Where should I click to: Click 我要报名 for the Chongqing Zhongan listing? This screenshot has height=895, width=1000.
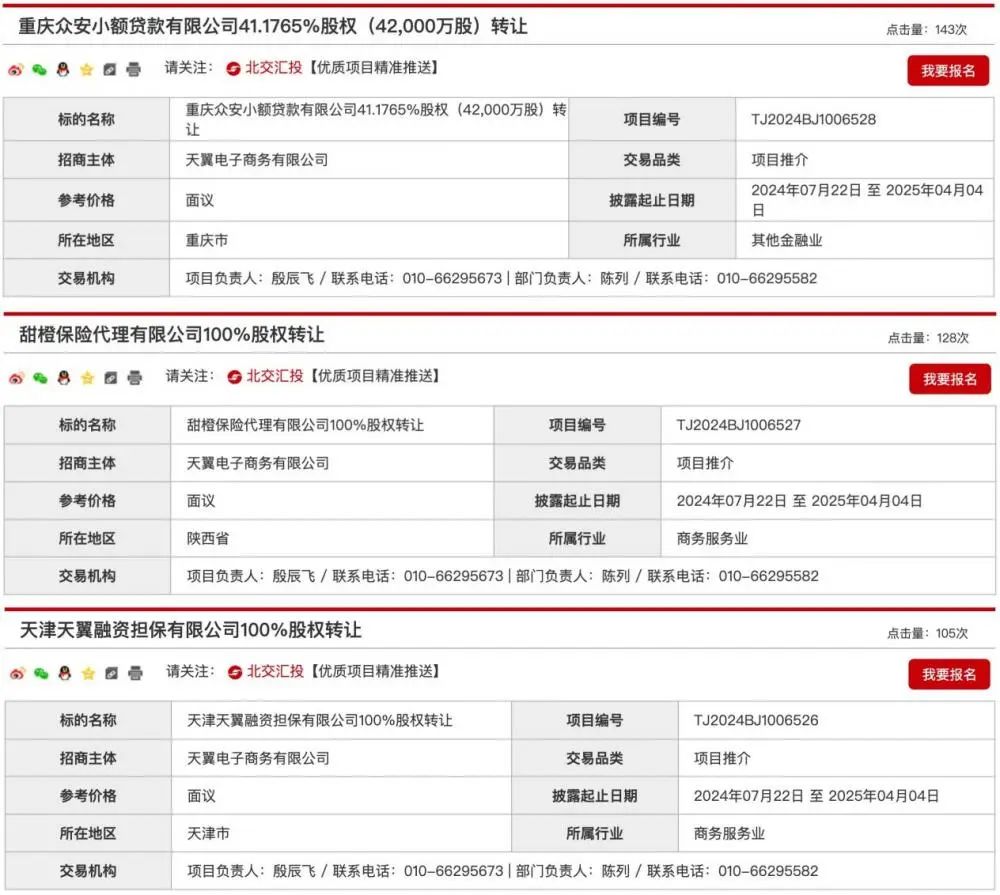[948, 71]
